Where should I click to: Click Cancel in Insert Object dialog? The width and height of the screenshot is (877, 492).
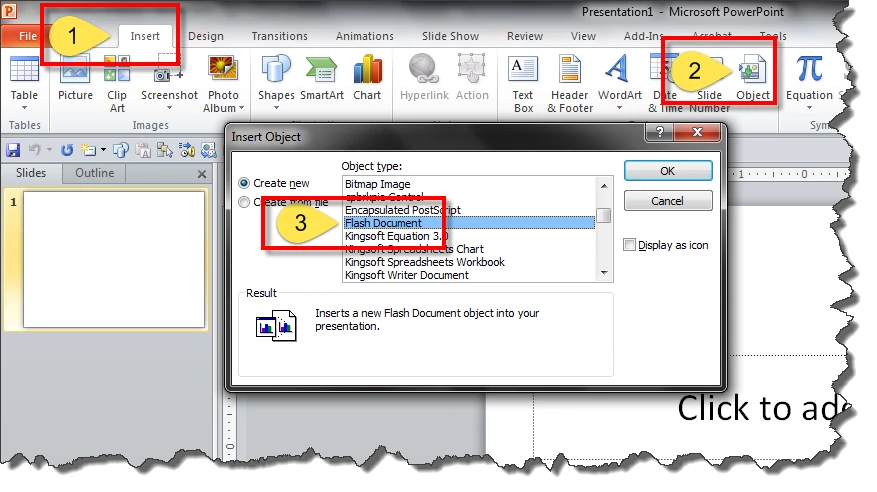tap(668, 201)
